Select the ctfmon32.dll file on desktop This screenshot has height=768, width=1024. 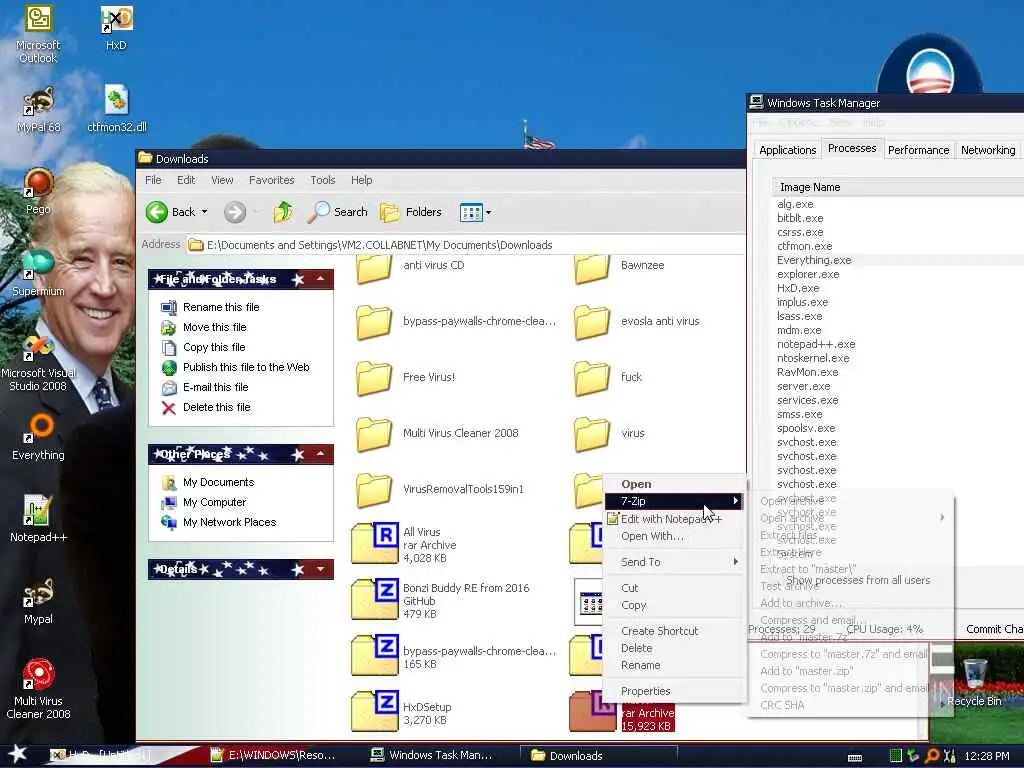[117, 108]
